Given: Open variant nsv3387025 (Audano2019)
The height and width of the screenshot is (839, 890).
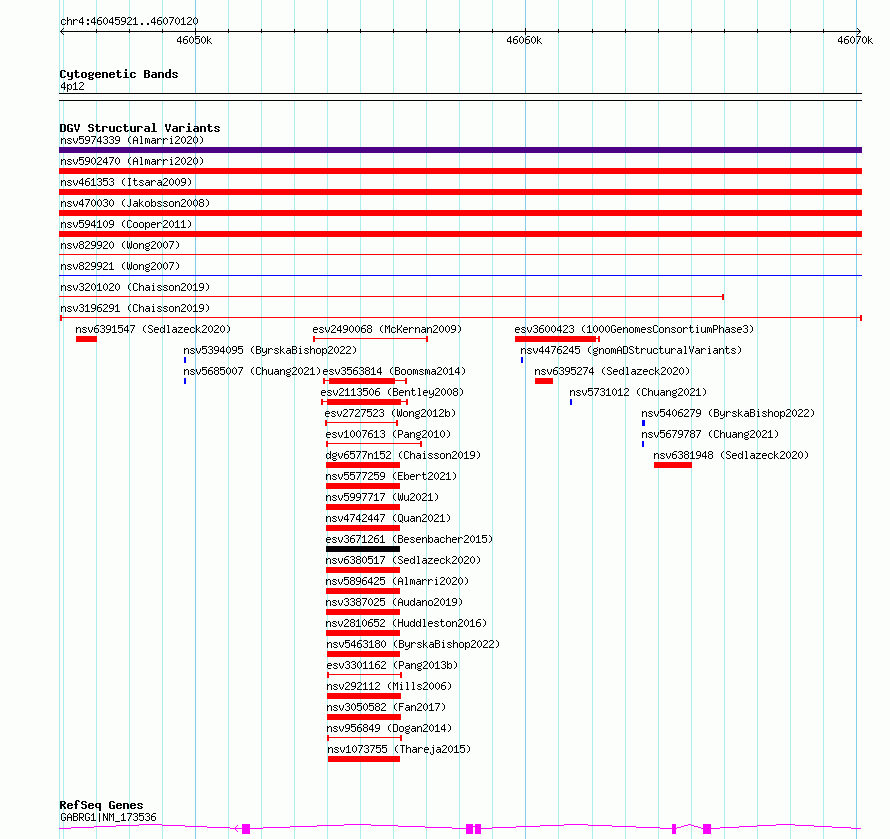Looking at the screenshot, I should pyautogui.click(x=394, y=602).
